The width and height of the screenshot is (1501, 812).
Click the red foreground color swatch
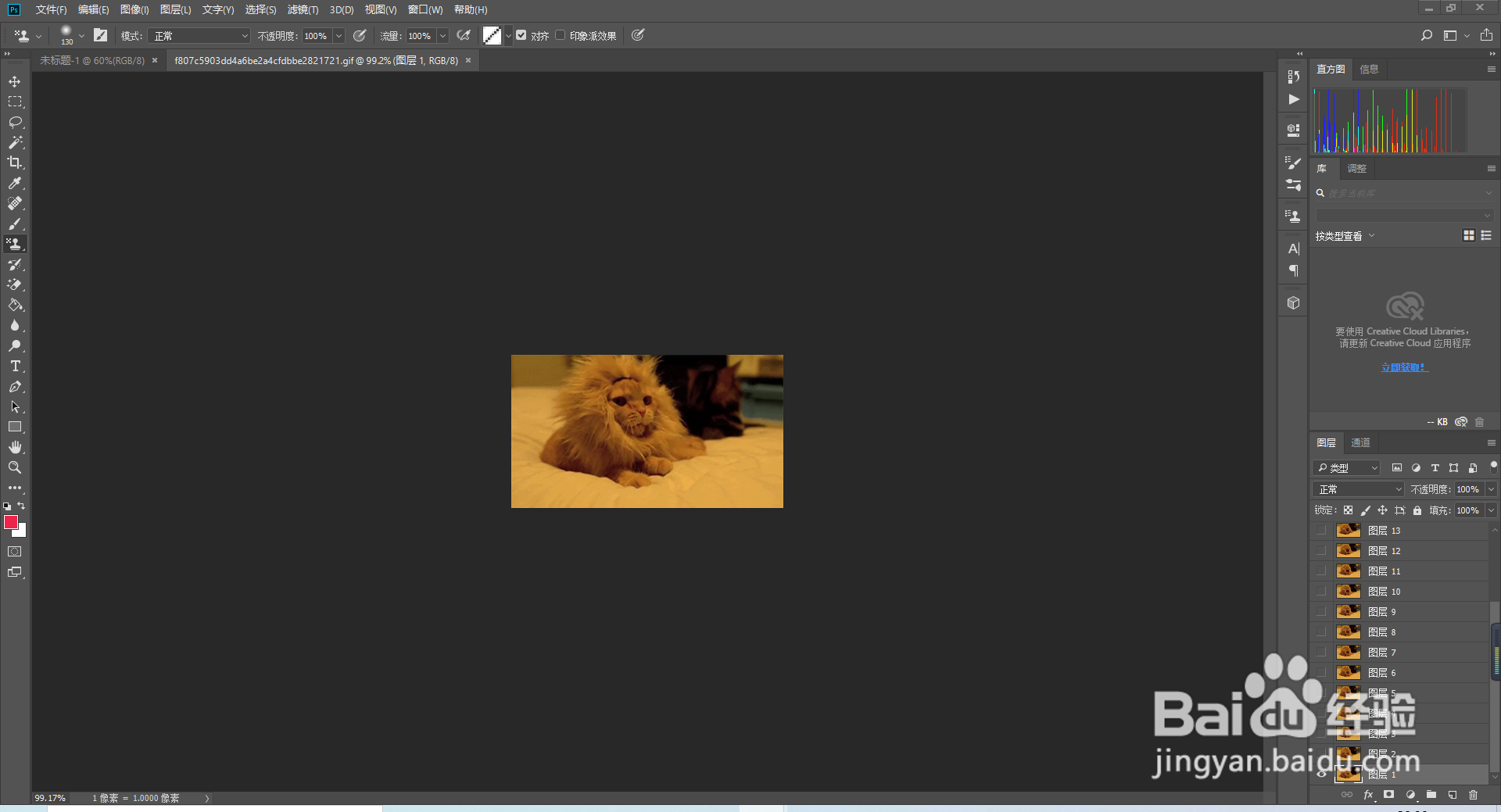(x=11, y=523)
